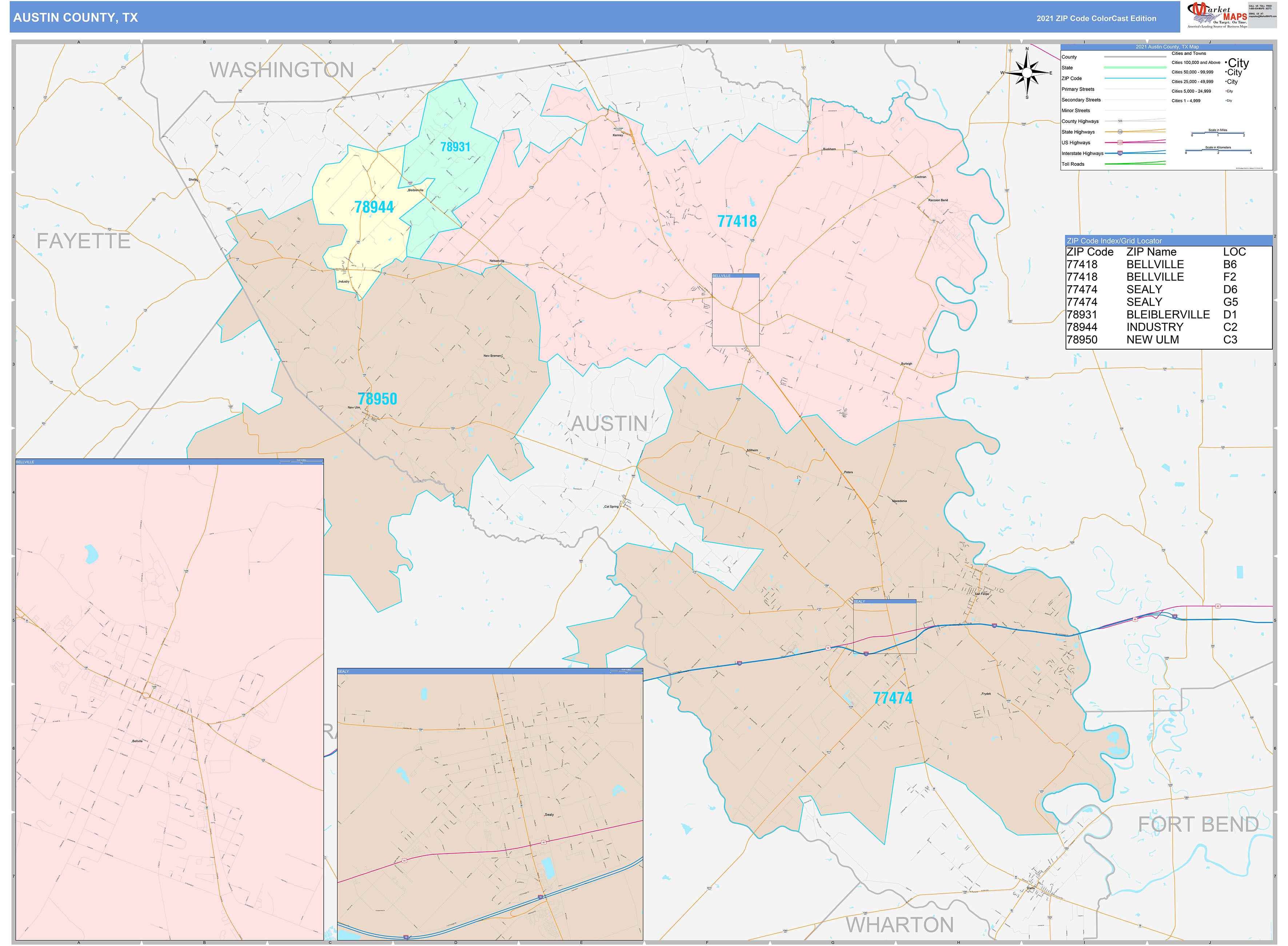This screenshot has width=1288, height=946.
Task: Click the 'WASHINGTON' county label
Action: (282, 70)
